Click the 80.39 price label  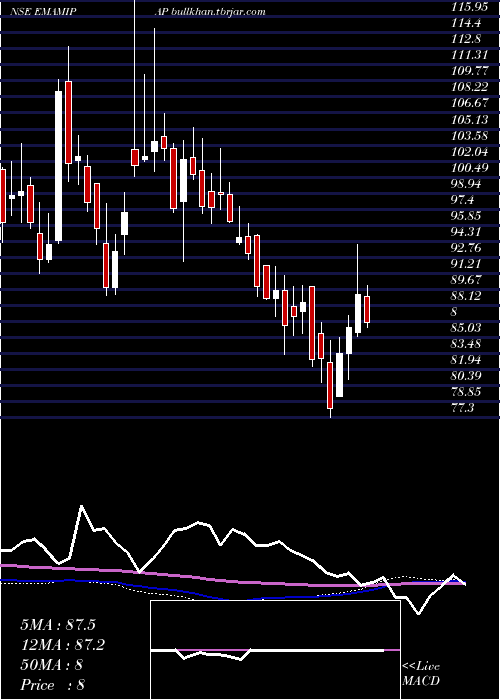[x=467, y=376]
